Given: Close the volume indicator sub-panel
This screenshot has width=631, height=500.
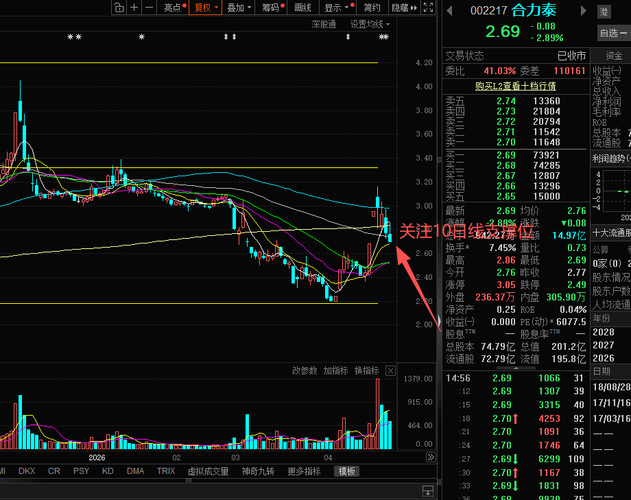Looking at the screenshot, I should tap(390, 371).
